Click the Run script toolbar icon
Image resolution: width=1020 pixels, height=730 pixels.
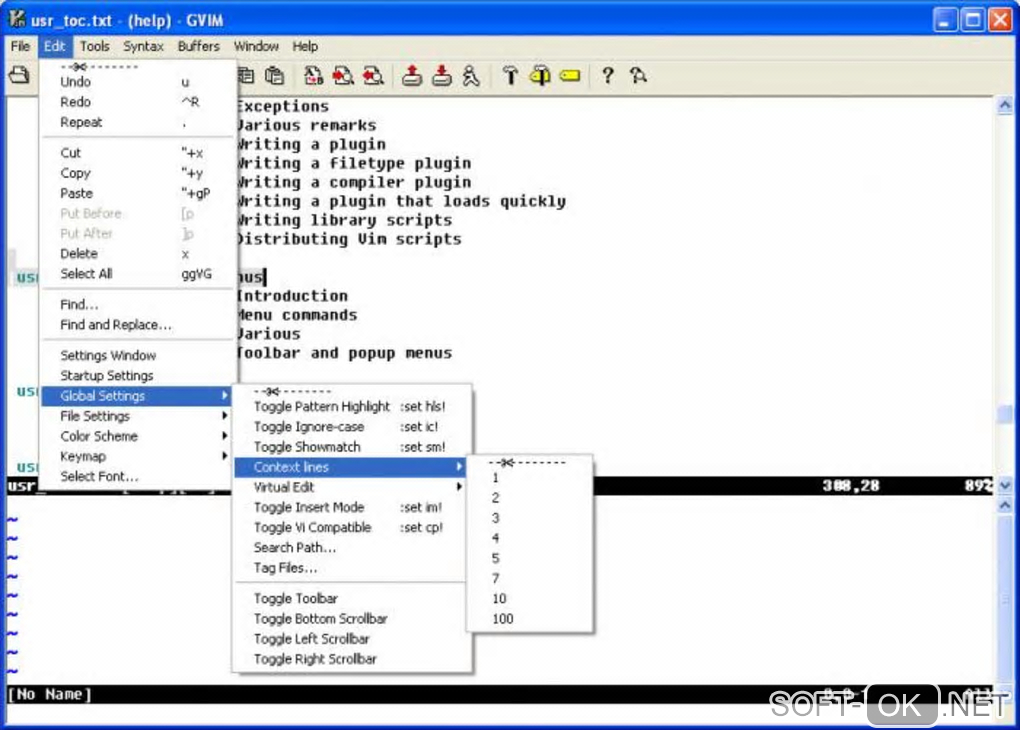point(471,76)
